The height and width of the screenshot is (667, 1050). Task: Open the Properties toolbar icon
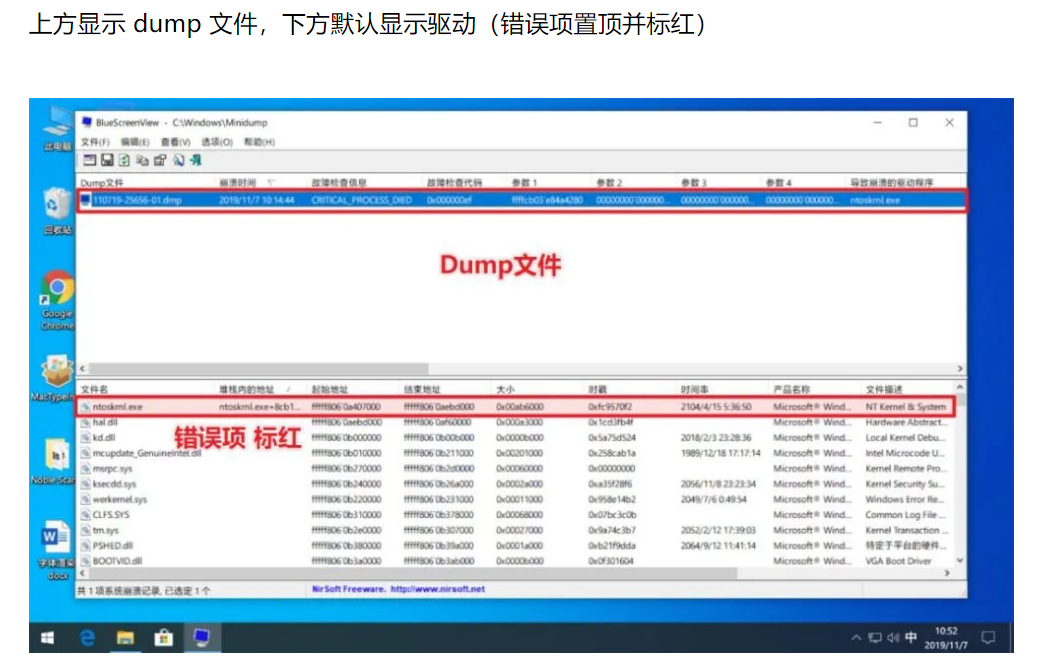[160, 160]
